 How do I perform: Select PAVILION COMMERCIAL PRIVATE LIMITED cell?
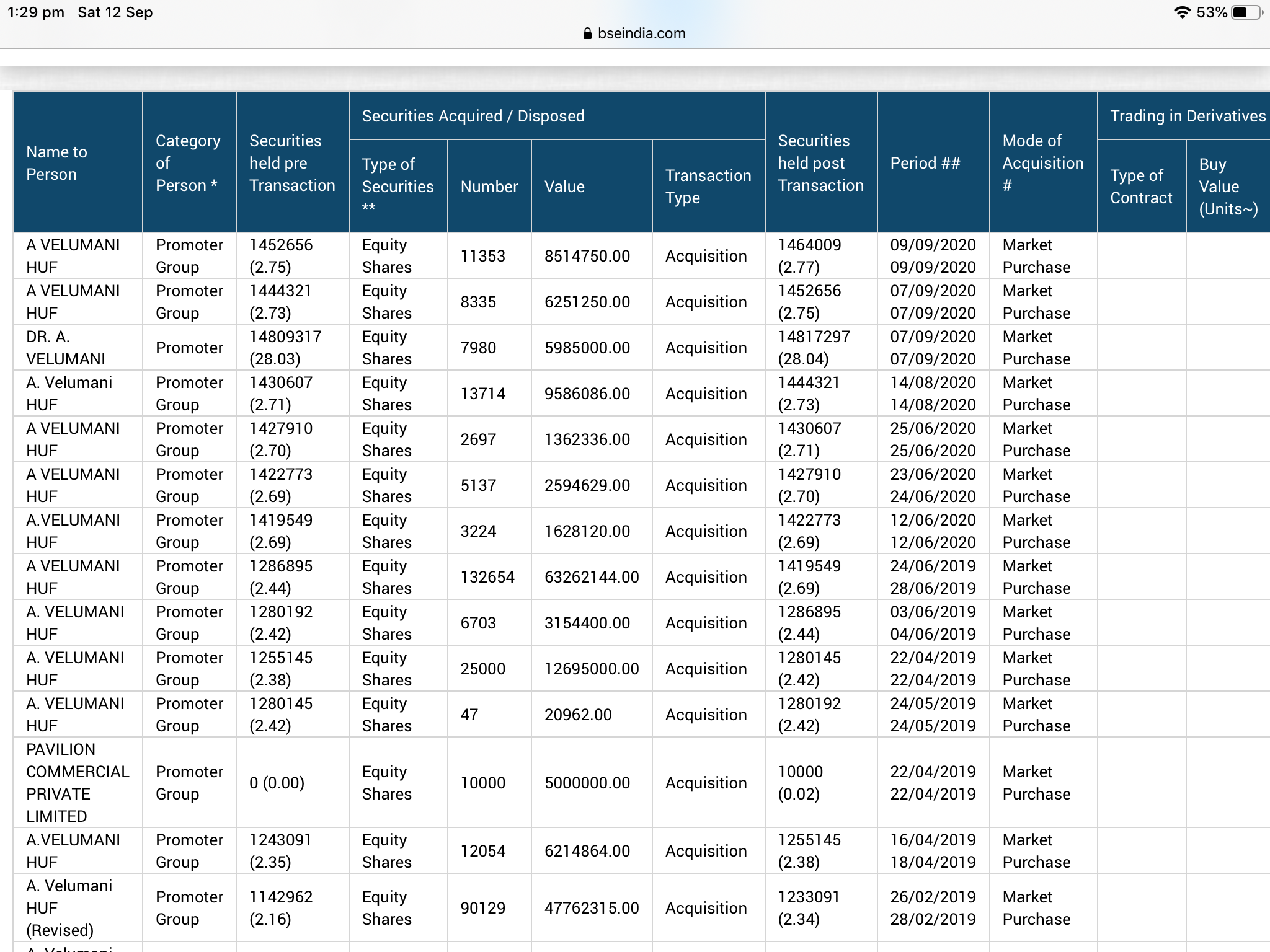77,782
